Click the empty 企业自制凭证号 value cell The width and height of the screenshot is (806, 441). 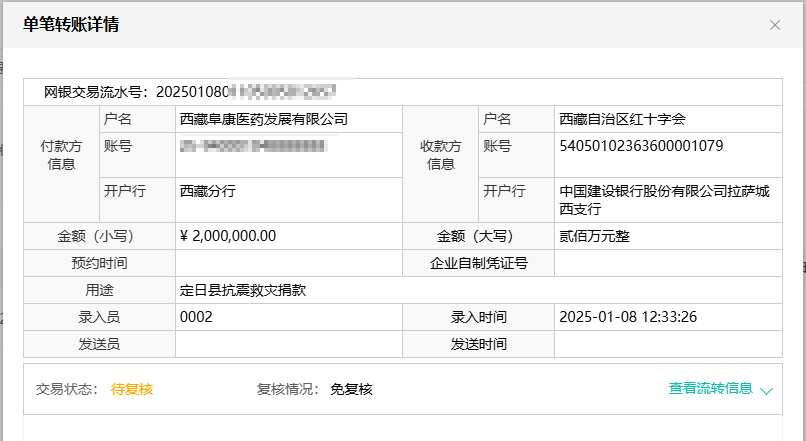[668, 264]
